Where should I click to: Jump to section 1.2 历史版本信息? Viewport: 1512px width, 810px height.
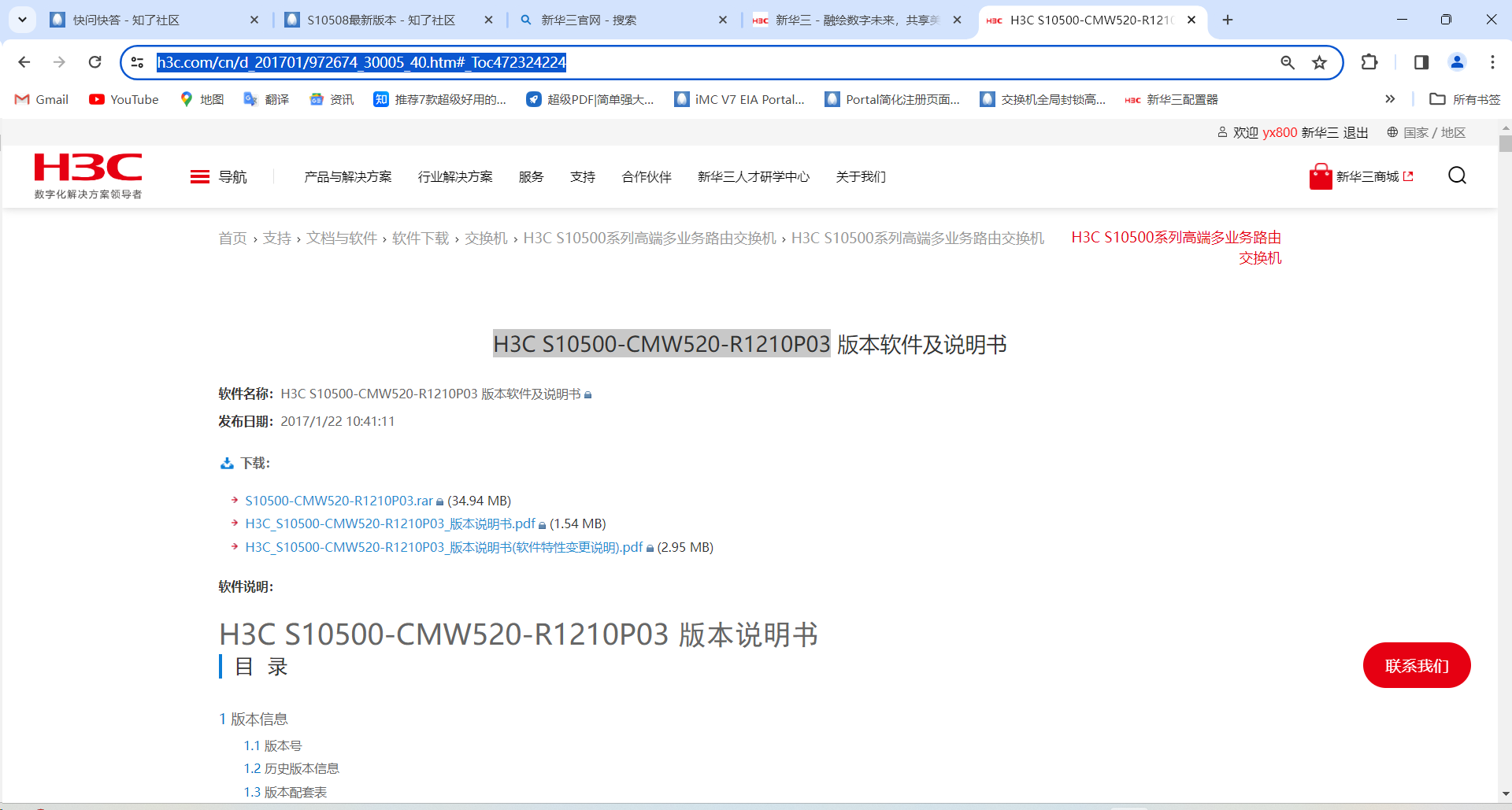[291, 768]
